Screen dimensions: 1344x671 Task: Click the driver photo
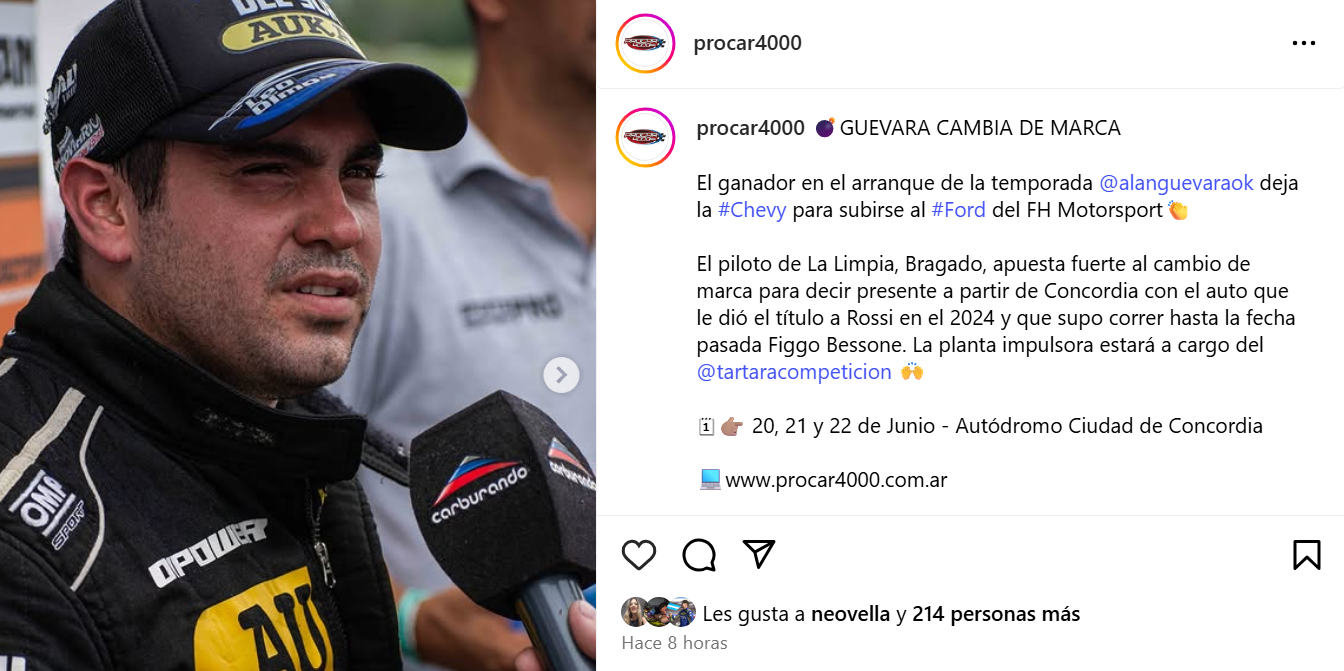pos(298,335)
